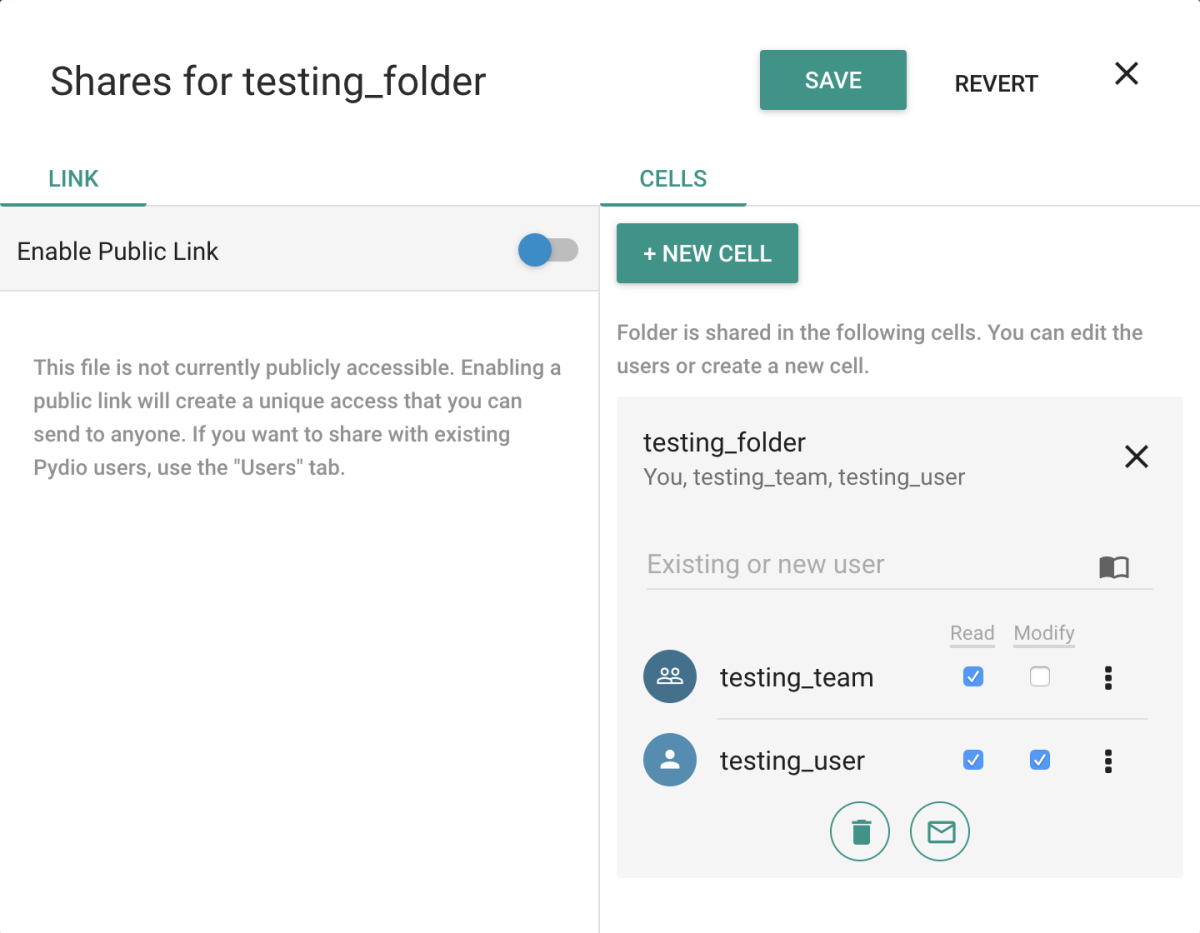Click the trash delete cell icon
Image resolution: width=1200 pixels, height=933 pixels.
pos(860,832)
